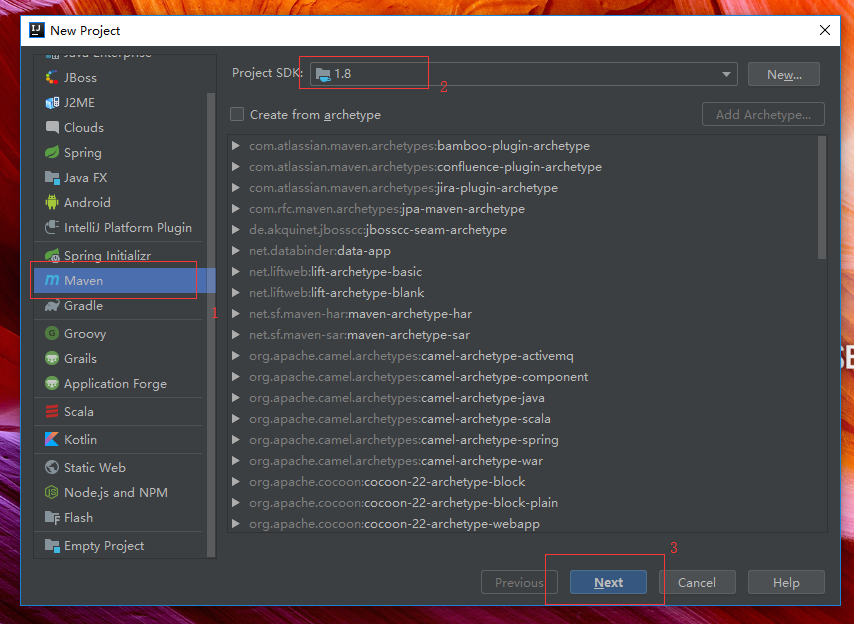This screenshot has width=854, height=624.
Task: Select camel-archetype-war row text
Action: (x=396, y=461)
